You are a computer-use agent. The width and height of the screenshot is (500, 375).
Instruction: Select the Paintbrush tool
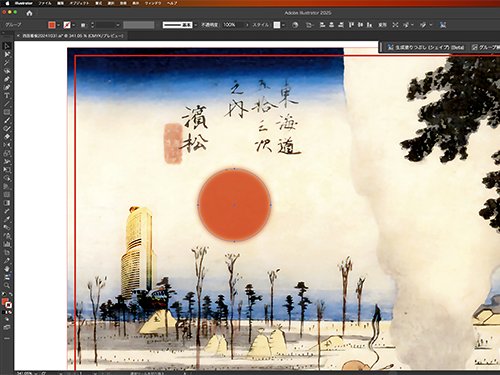click(x=7, y=120)
